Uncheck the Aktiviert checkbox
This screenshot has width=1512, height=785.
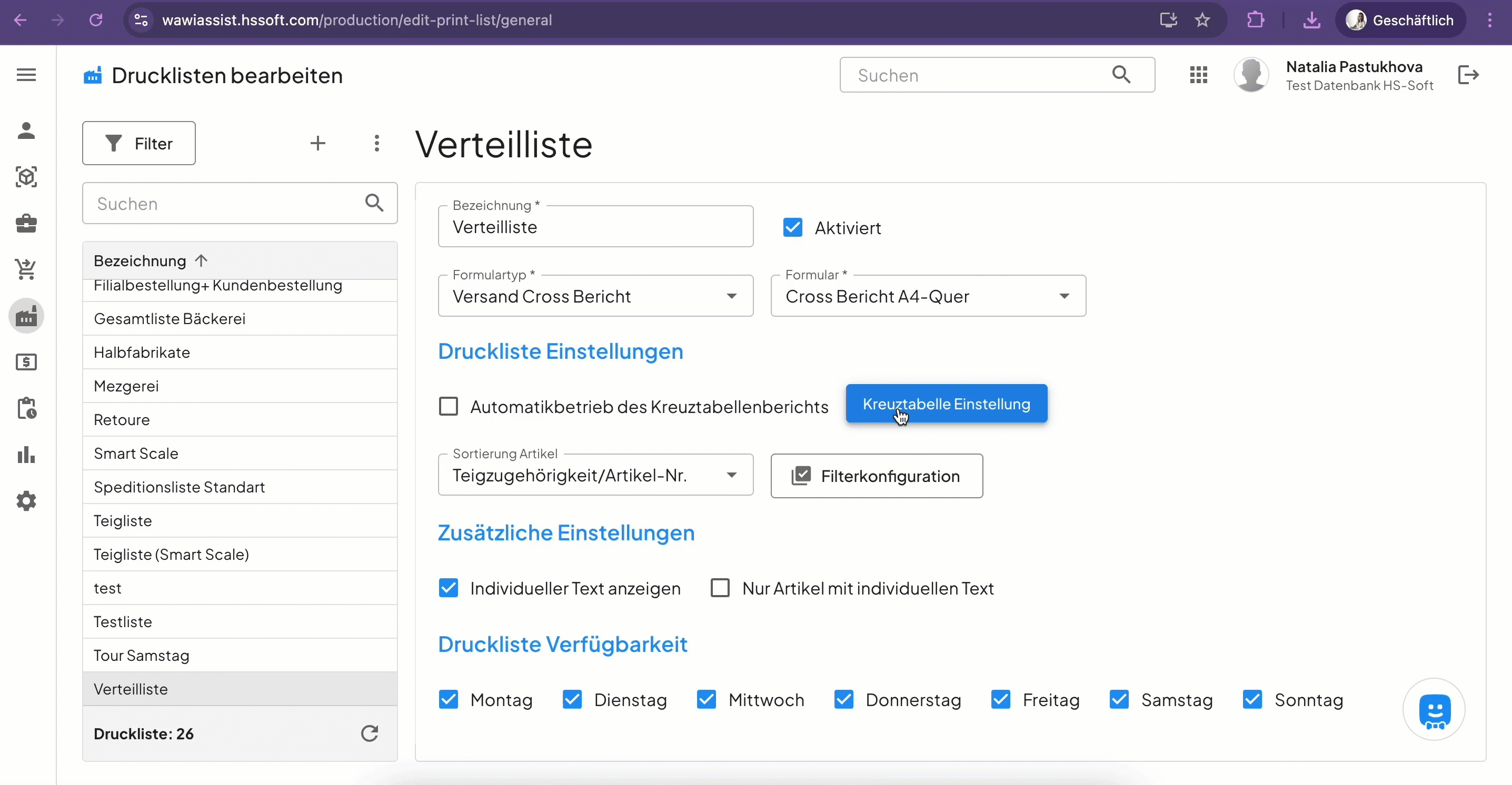[792, 228]
